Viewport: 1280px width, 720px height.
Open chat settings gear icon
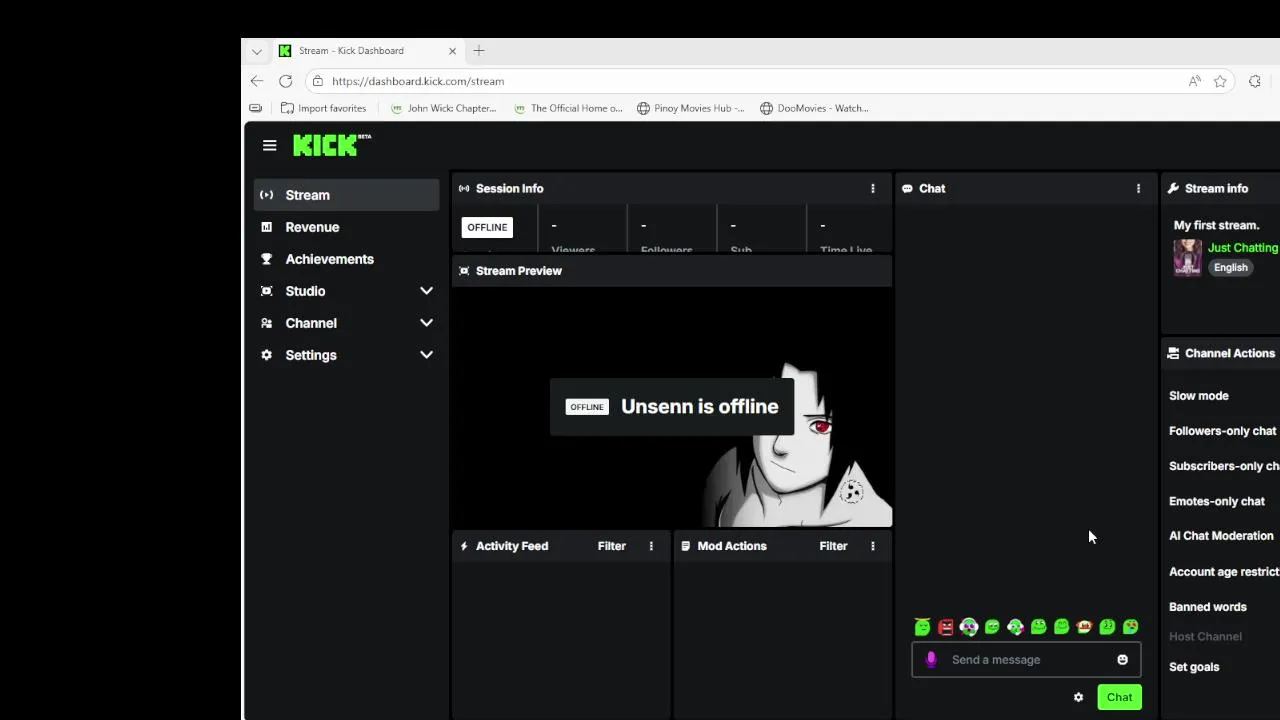click(1078, 697)
